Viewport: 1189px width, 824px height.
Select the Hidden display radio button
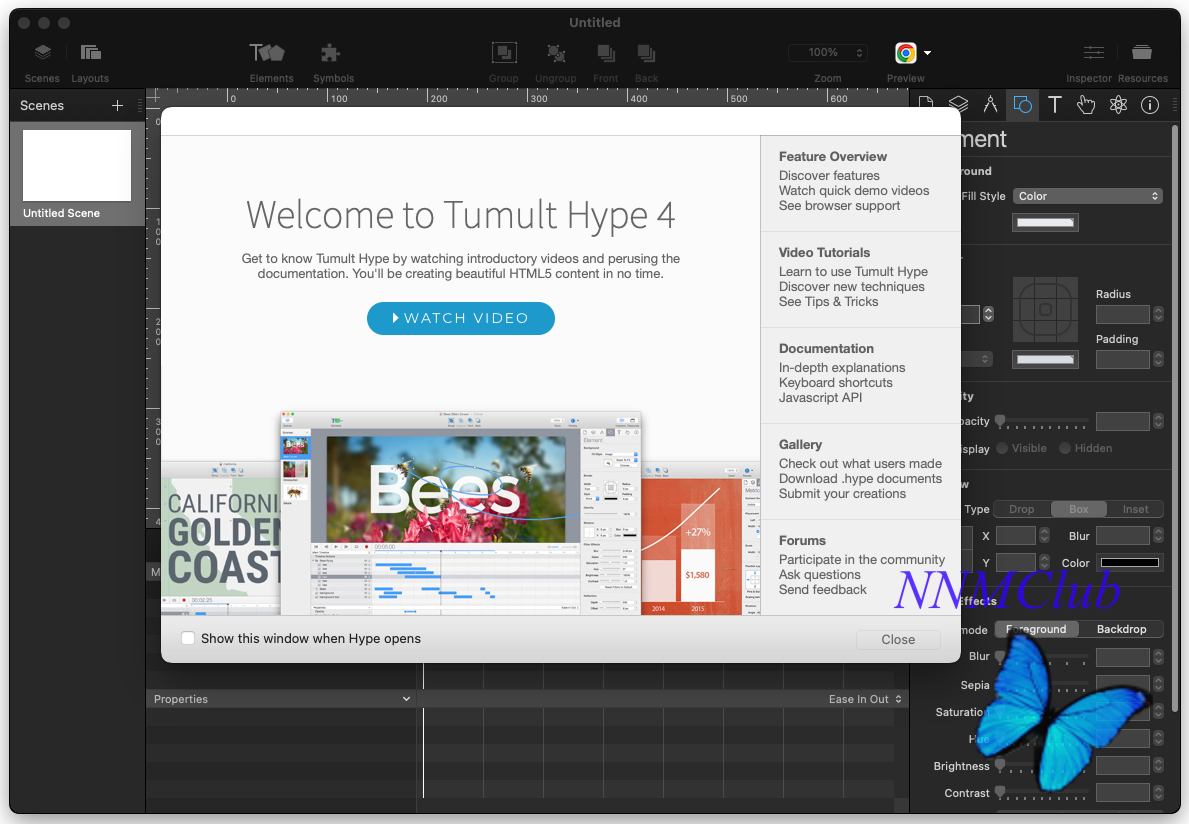[1065, 448]
